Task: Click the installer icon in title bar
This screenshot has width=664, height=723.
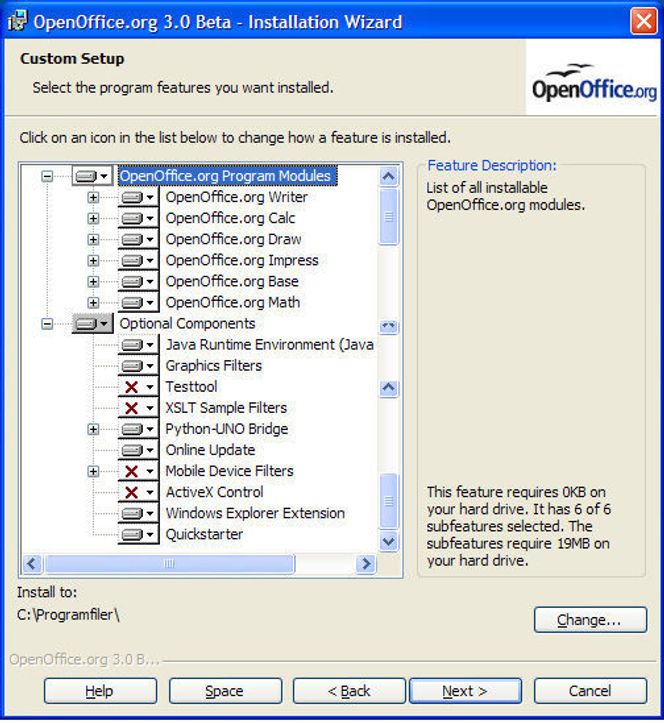Action: coord(18,21)
